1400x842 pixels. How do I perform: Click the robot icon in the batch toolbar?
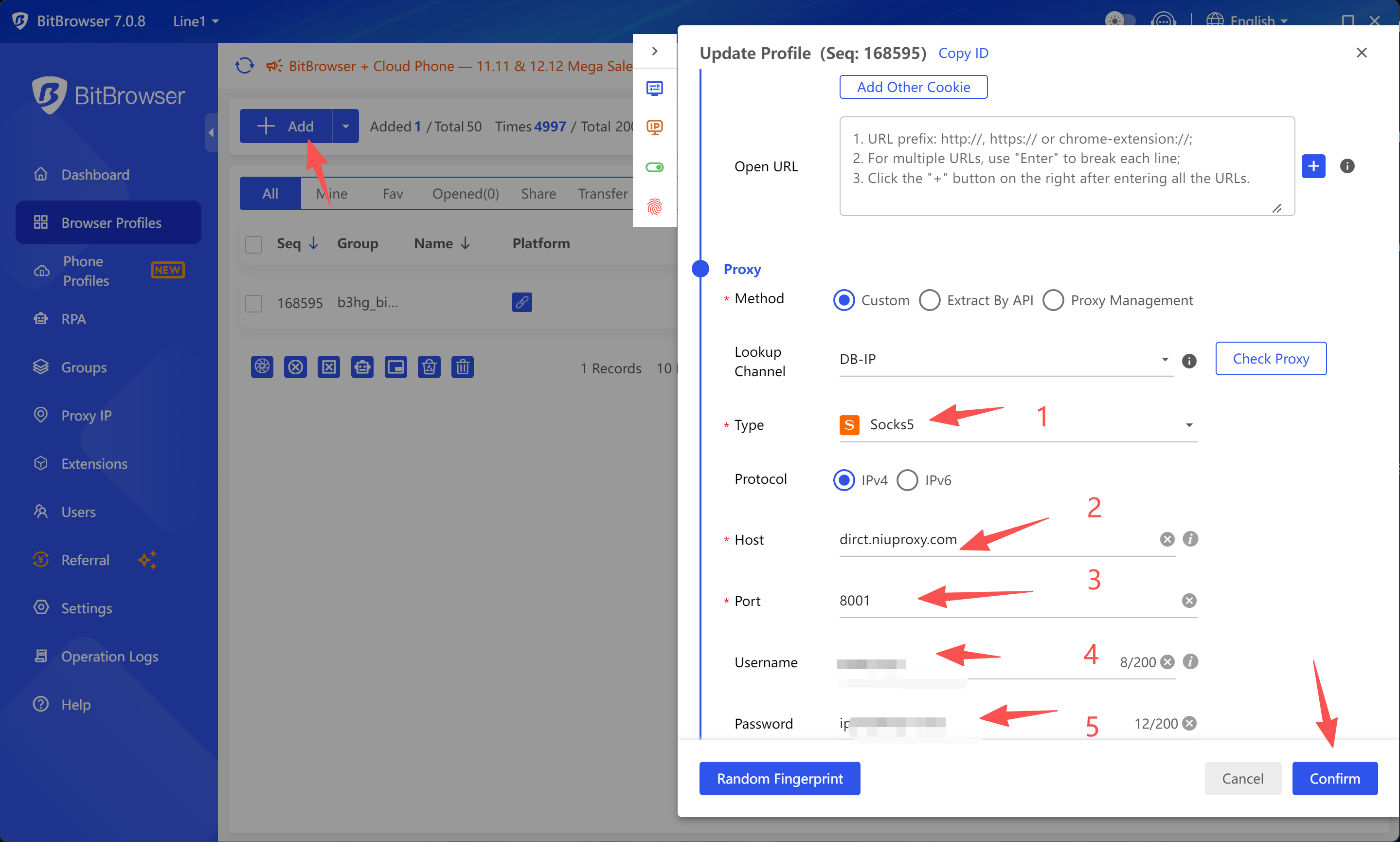pyautogui.click(x=362, y=367)
